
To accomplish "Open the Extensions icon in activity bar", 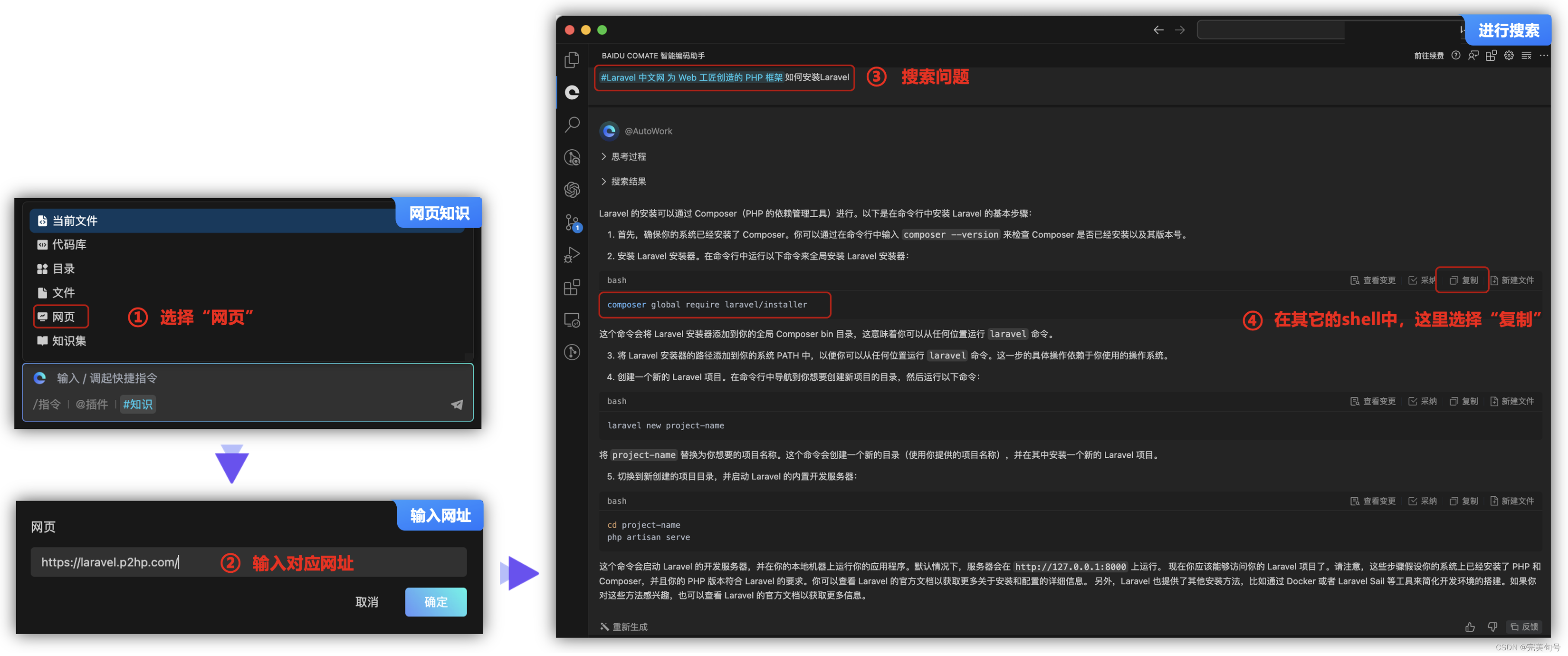I will pyautogui.click(x=572, y=288).
